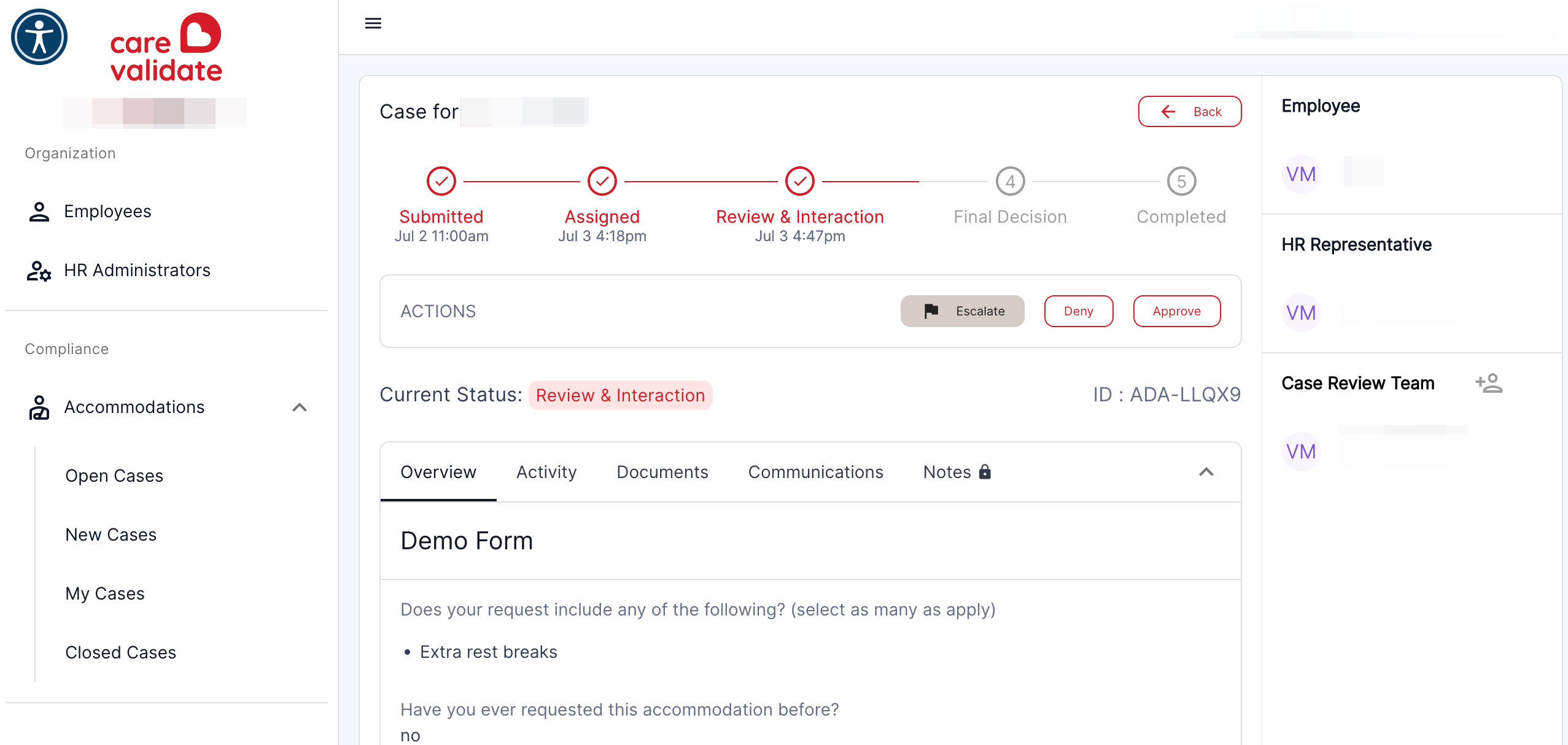Switch to the Overview tab

pos(438,472)
